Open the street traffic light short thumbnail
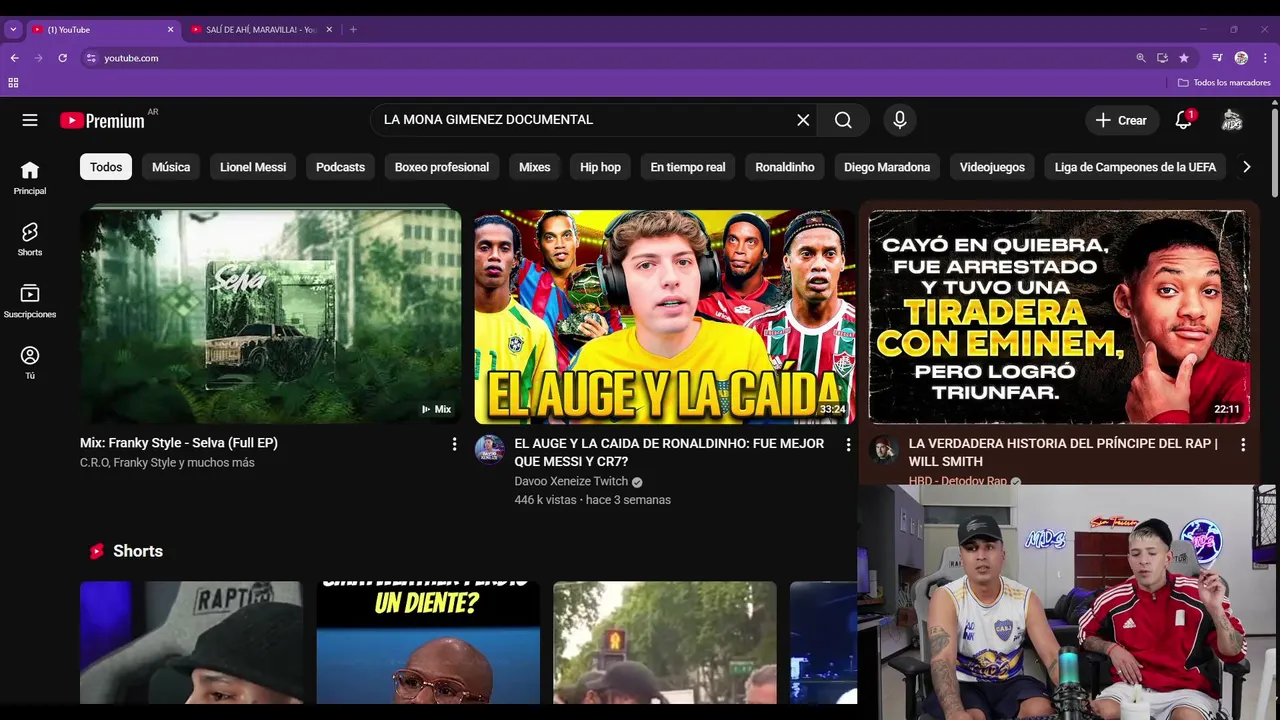The height and width of the screenshot is (720, 1280). click(x=665, y=643)
